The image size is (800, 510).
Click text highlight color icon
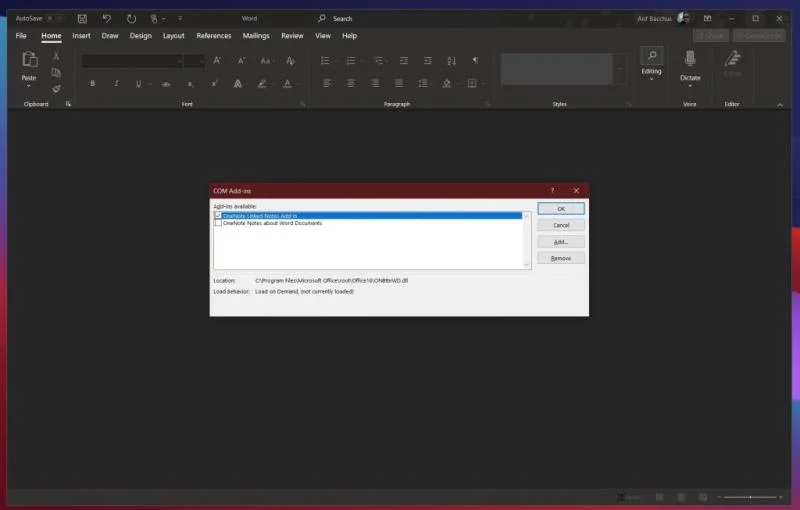coord(262,84)
